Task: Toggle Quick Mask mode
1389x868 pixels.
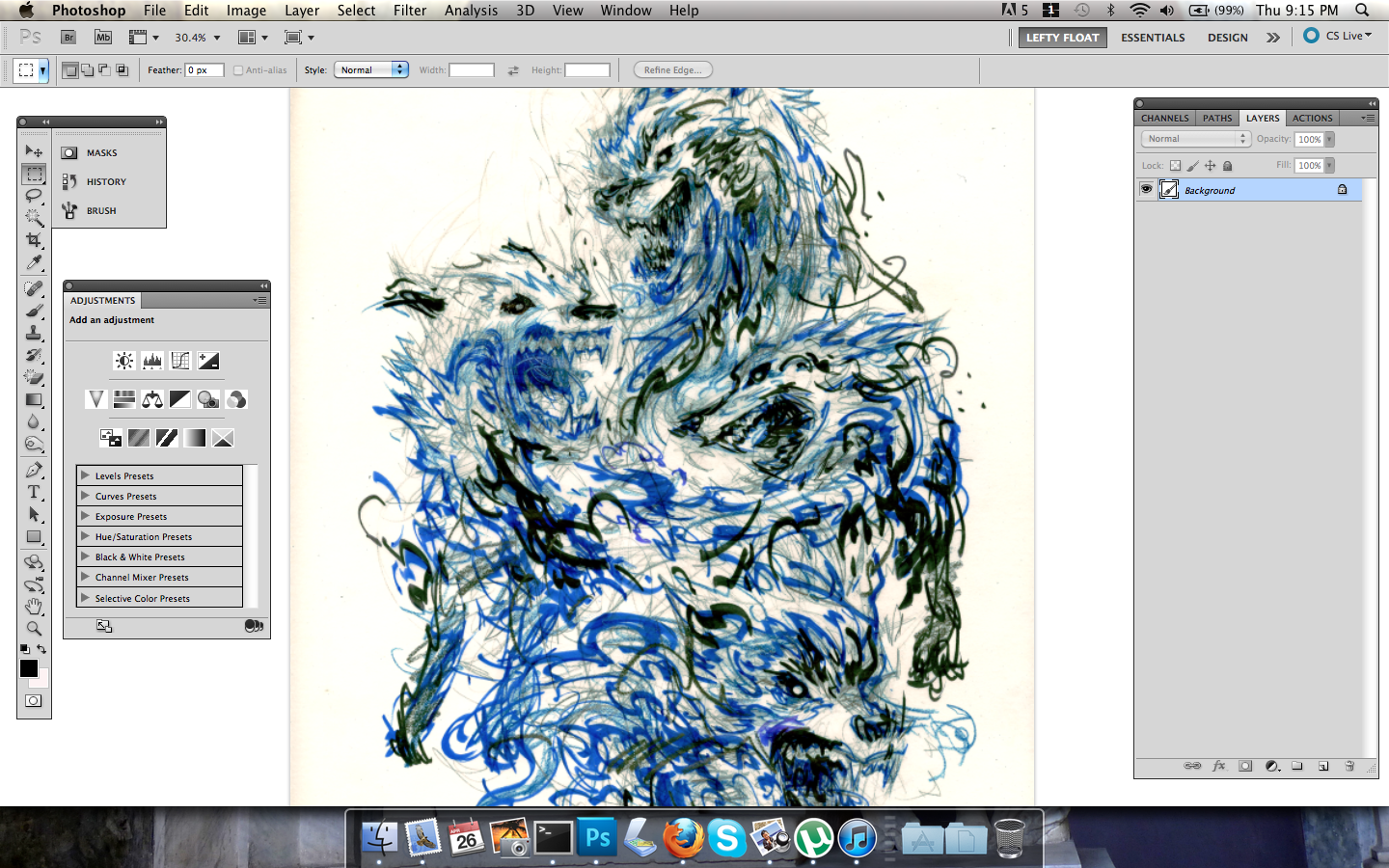Action: point(34,701)
